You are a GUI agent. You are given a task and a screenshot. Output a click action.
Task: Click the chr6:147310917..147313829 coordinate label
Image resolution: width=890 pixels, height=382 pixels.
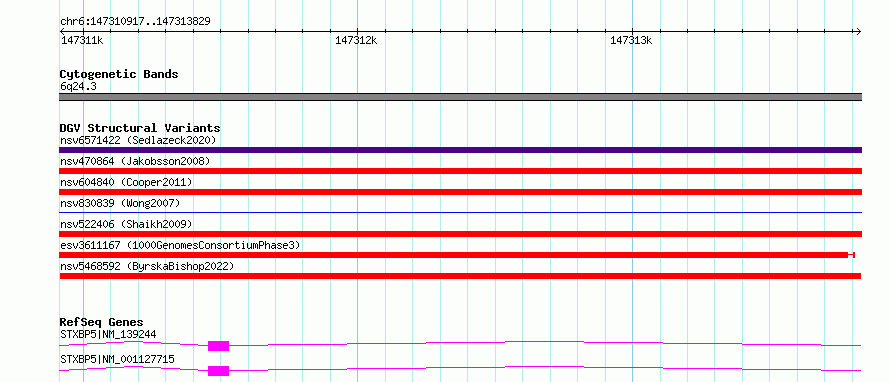(135, 22)
